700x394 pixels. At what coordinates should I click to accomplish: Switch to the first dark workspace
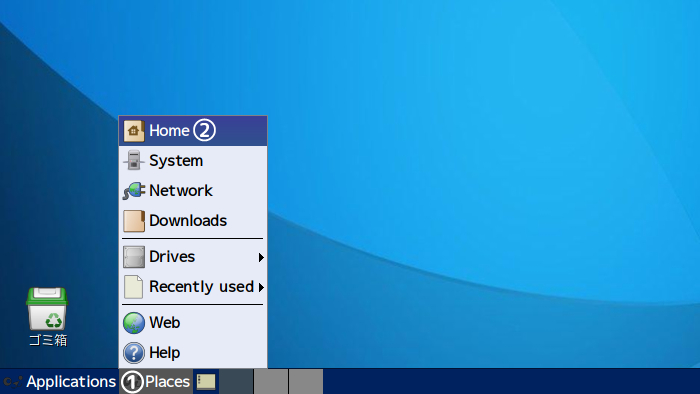236,382
